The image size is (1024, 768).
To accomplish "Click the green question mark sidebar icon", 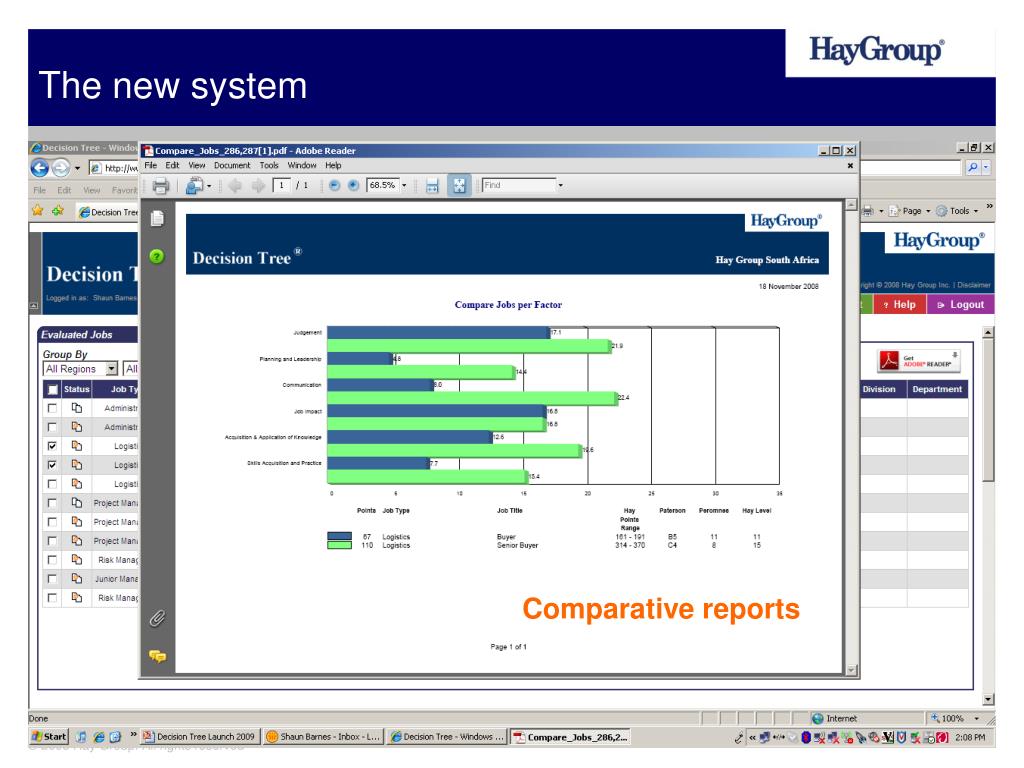I will coord(157,256).
